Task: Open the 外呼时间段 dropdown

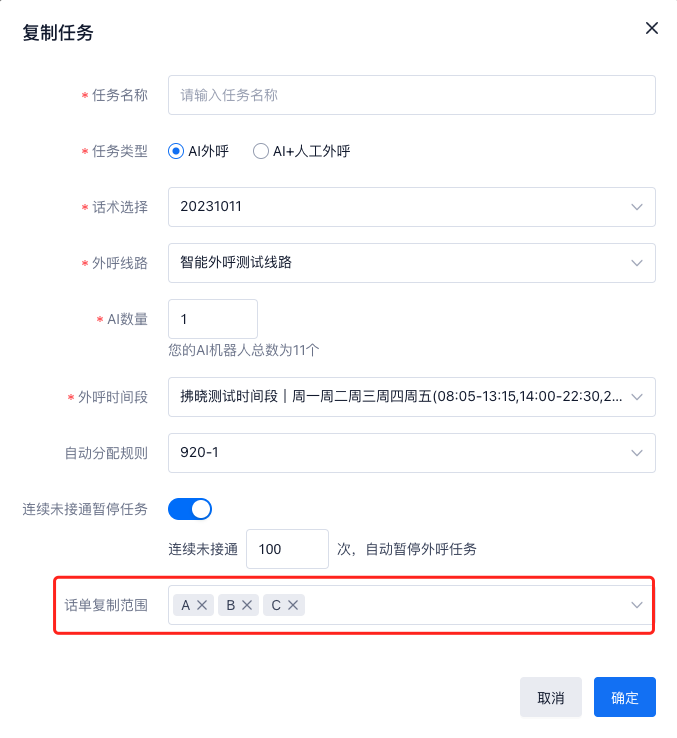Action: 636,397
